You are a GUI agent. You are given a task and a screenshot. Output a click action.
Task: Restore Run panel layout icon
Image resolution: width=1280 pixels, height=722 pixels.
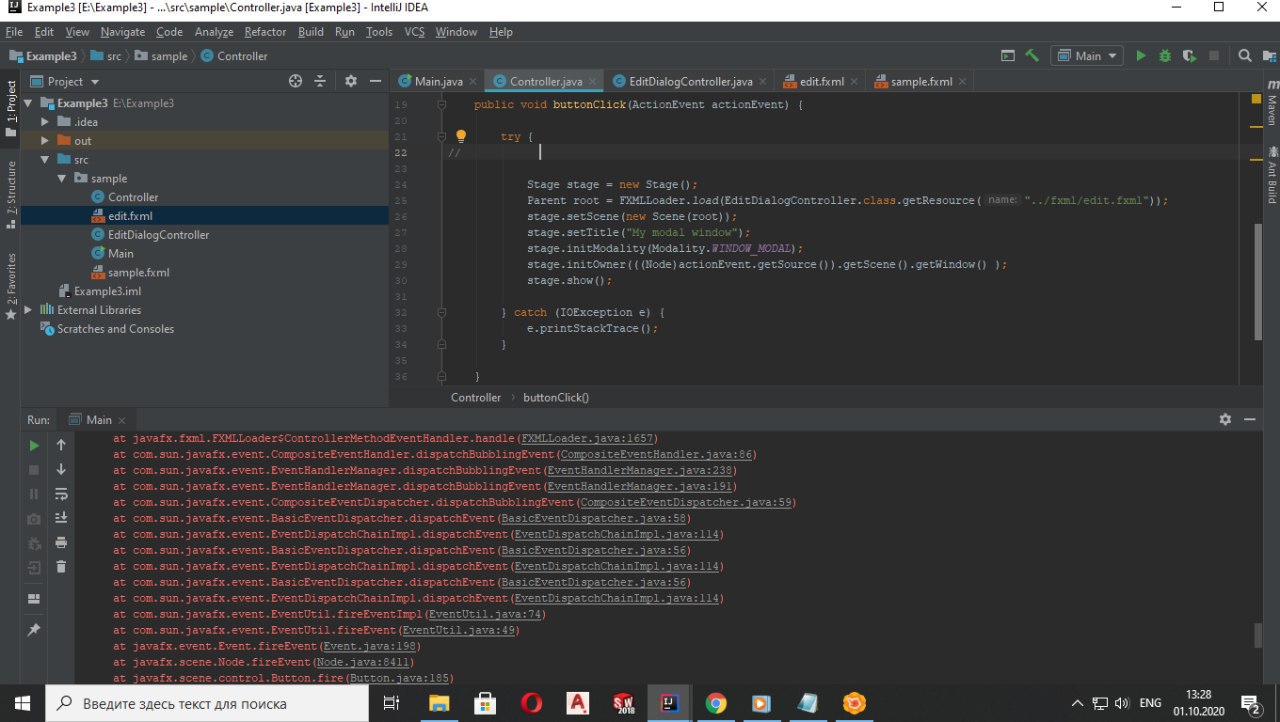pyautogui.click(x=34, y=599)
